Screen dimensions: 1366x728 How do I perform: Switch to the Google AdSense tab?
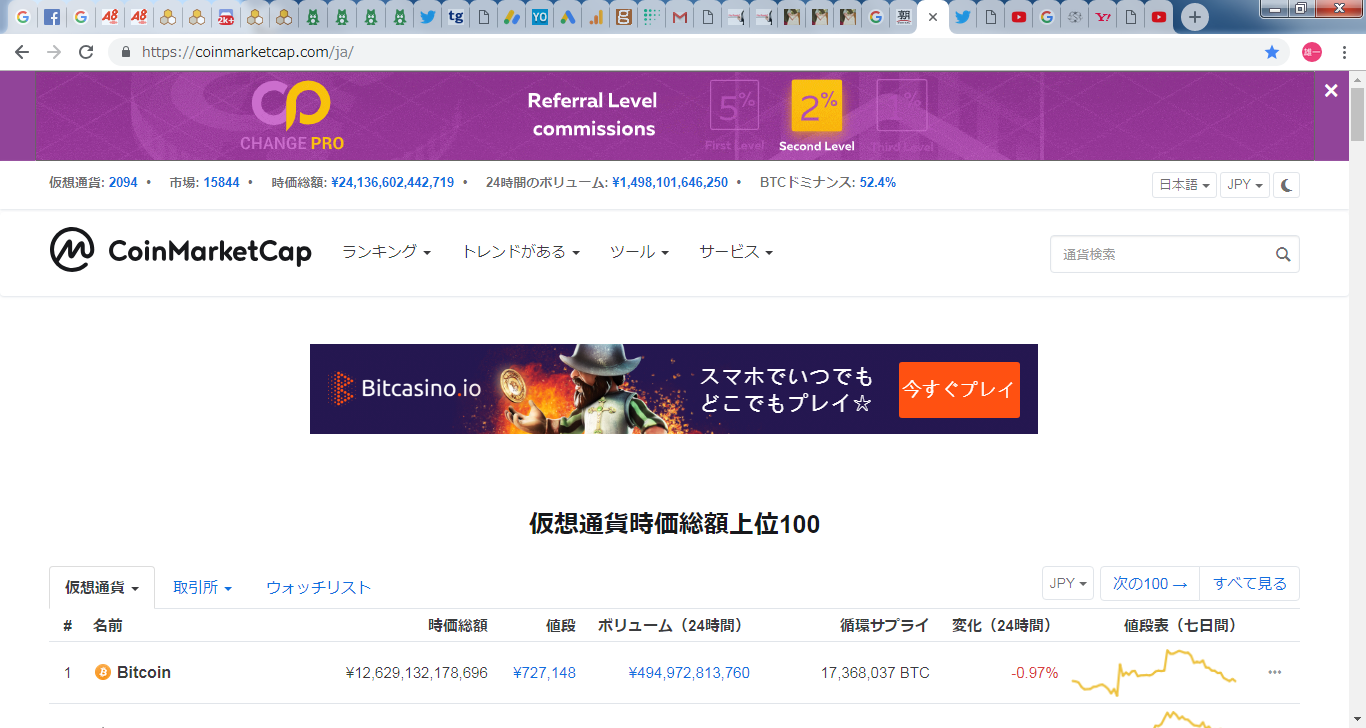point(512,17)
